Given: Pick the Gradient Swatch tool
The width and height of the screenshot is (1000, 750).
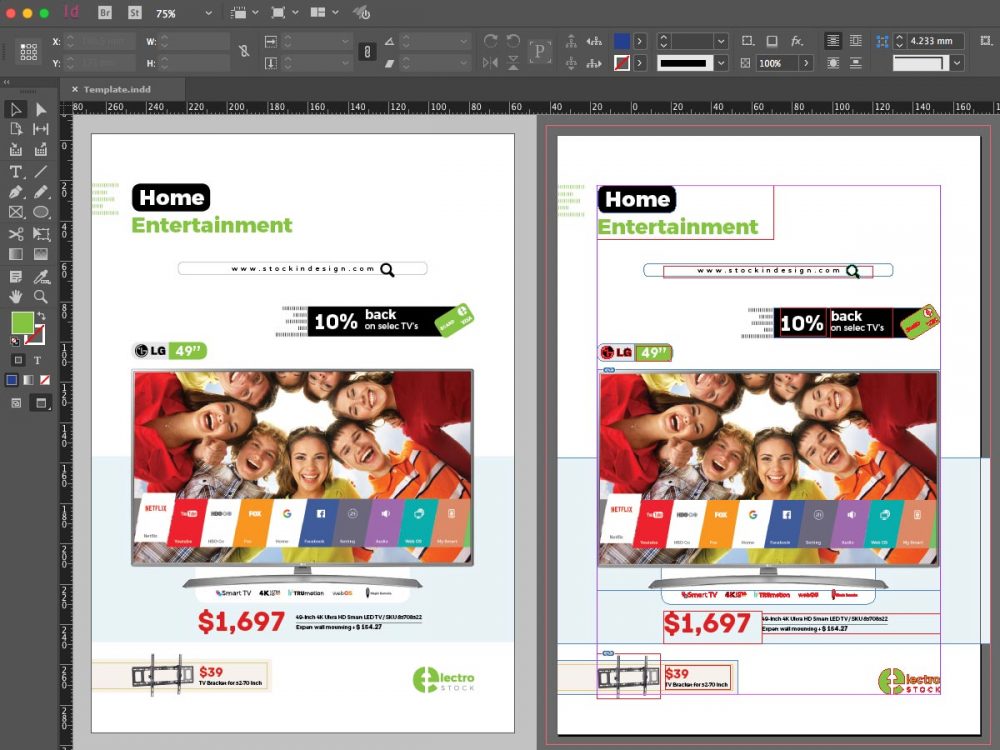Looking at the screenshot, I should coord(16,254).
